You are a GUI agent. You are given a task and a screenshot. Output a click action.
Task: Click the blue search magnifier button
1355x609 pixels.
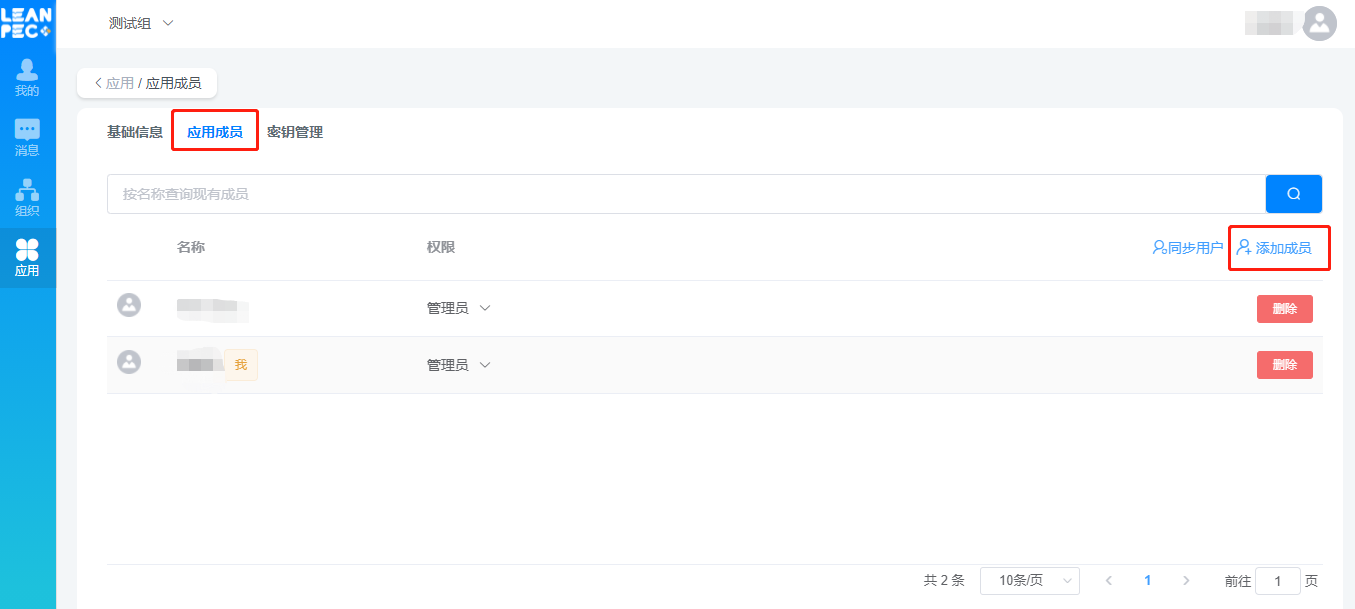point(1294,194)
